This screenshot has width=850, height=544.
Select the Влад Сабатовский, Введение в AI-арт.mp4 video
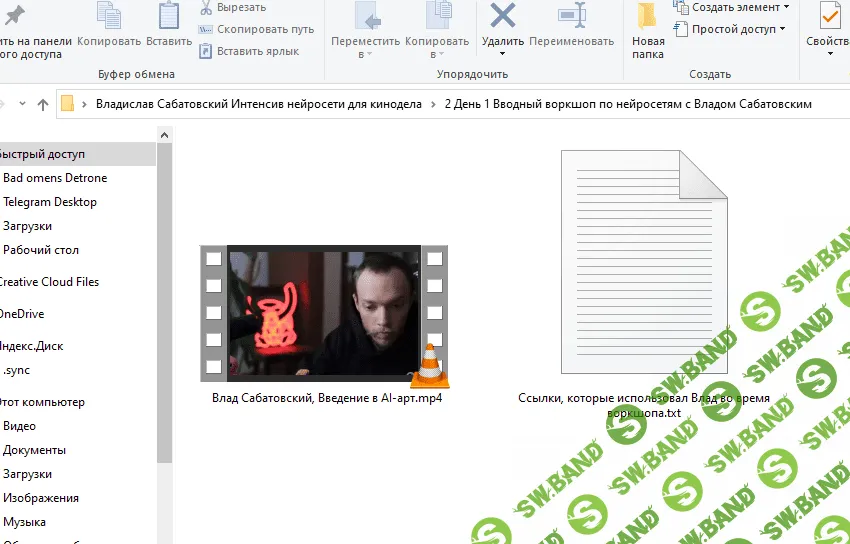pyautogui.click(x=324, y=314)
